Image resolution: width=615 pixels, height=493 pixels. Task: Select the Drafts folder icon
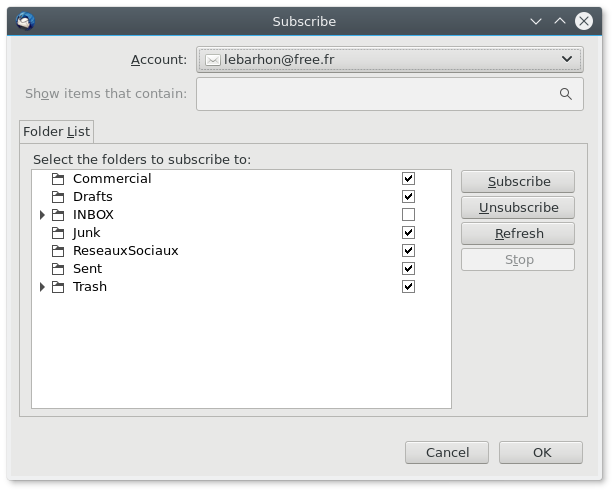[x=58, y=197]
